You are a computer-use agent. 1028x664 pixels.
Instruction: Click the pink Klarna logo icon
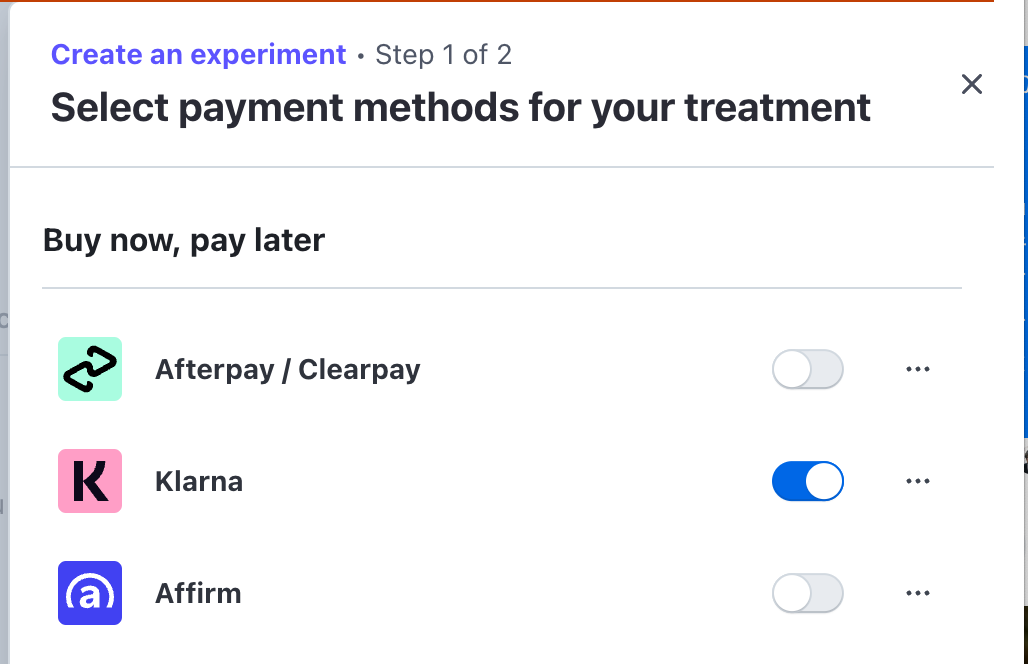click(x=90, y=481)
